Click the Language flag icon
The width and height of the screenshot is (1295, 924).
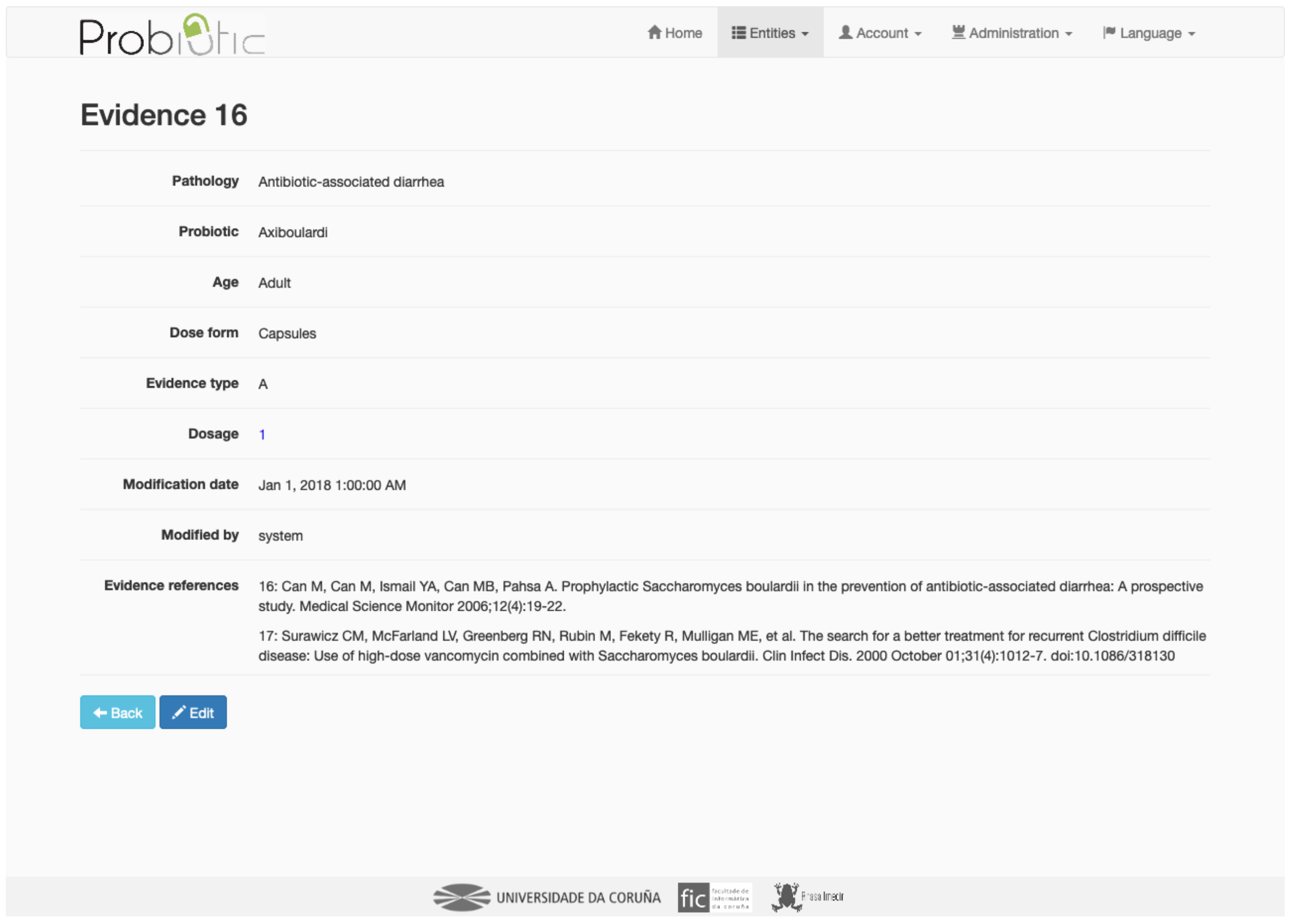click(1110, 32)
